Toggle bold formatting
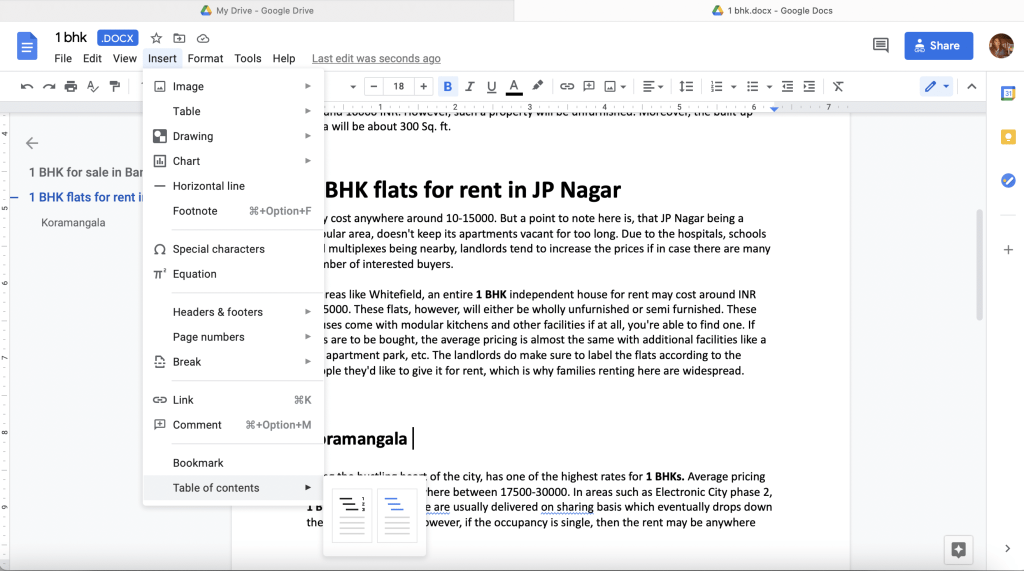The image size is (1024, 571). (447, 86)
